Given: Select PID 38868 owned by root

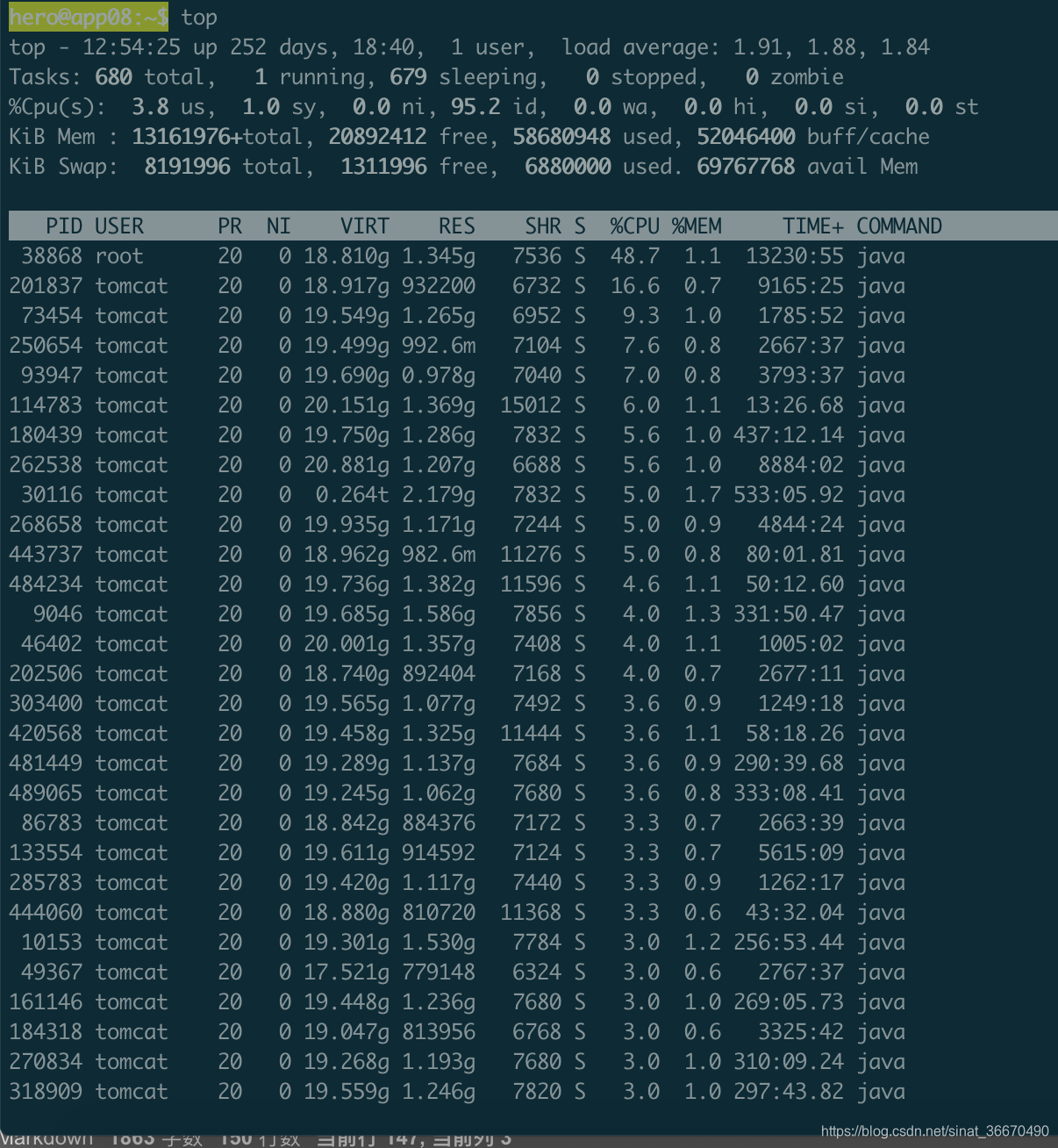Looking at the screenshot, I should tap(52, 255).
